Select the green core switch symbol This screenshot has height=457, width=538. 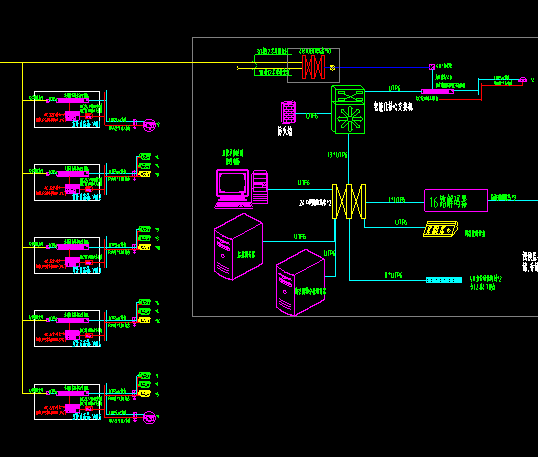(348, 109)
